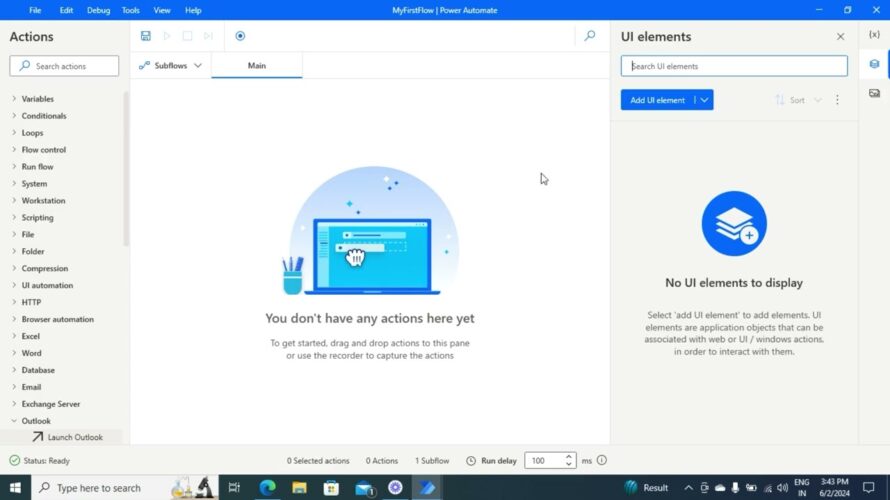Run the flow with the play icon
This screenshot has width=890, height=500.
click(167, 36)
